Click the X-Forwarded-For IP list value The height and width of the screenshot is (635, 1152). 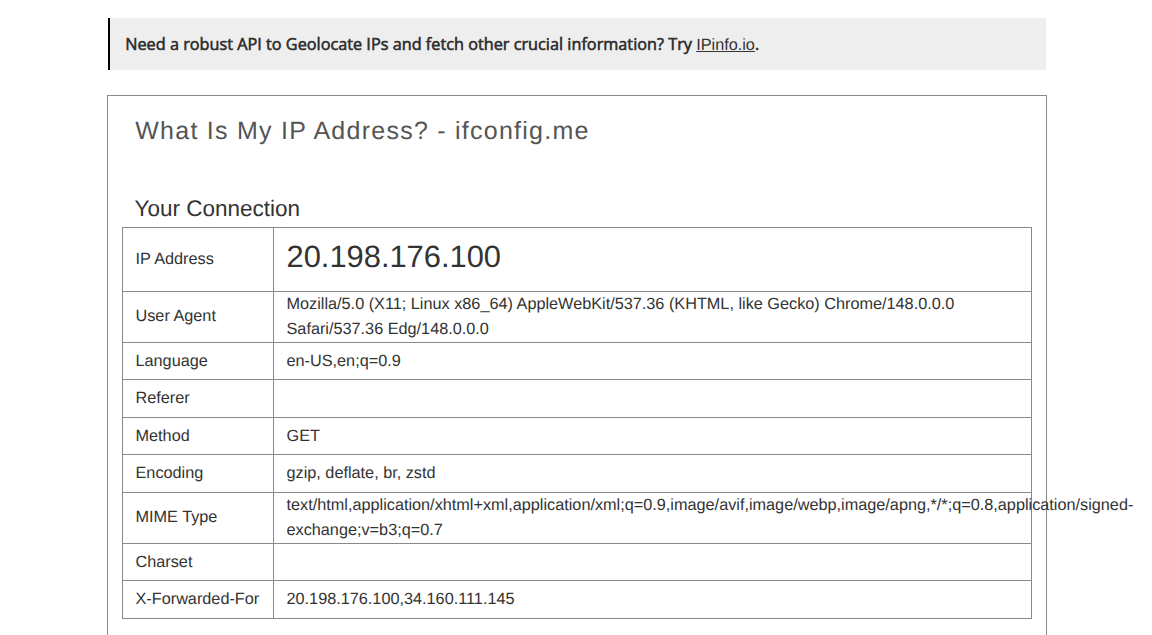click(x=400, y=599)
